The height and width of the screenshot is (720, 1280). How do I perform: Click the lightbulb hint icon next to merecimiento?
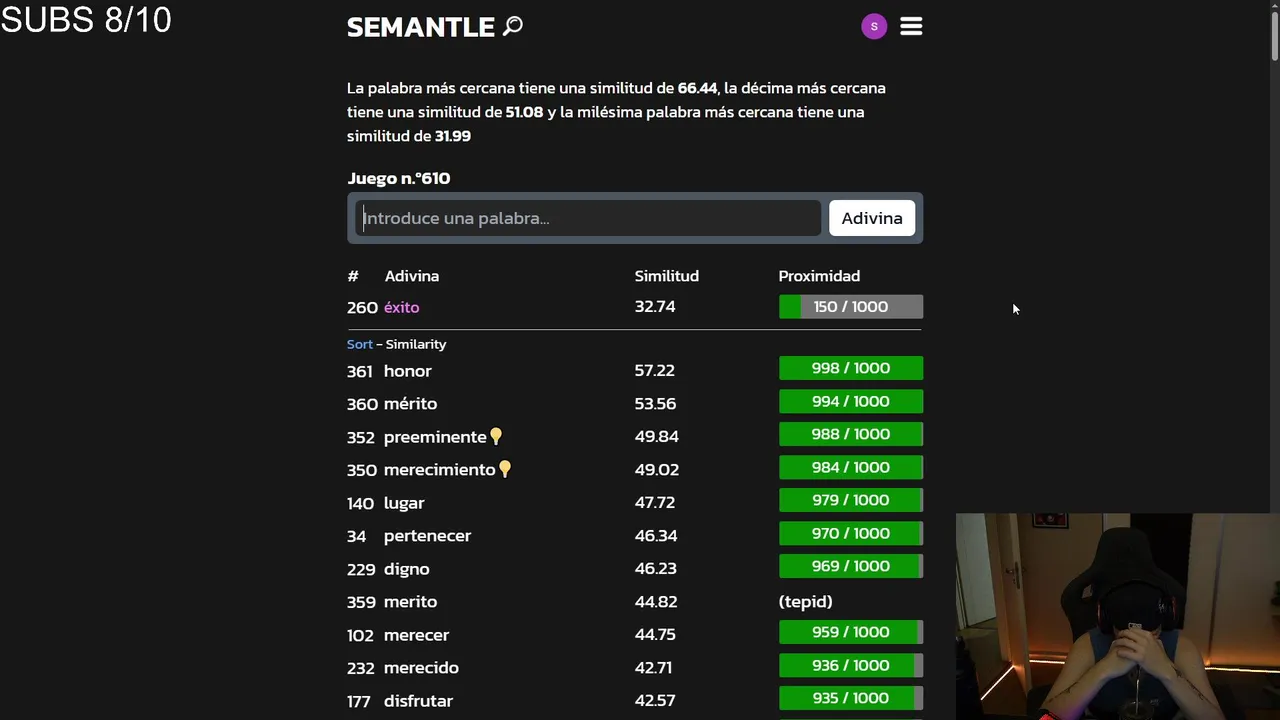click(505, 469)
